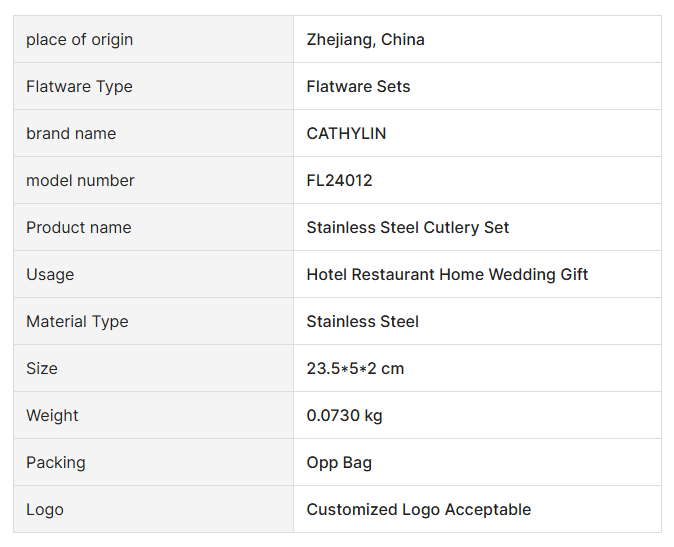This screenshot has height=547, width=674.
Task: Click the 'Product name' label
Action: (78, 228)
